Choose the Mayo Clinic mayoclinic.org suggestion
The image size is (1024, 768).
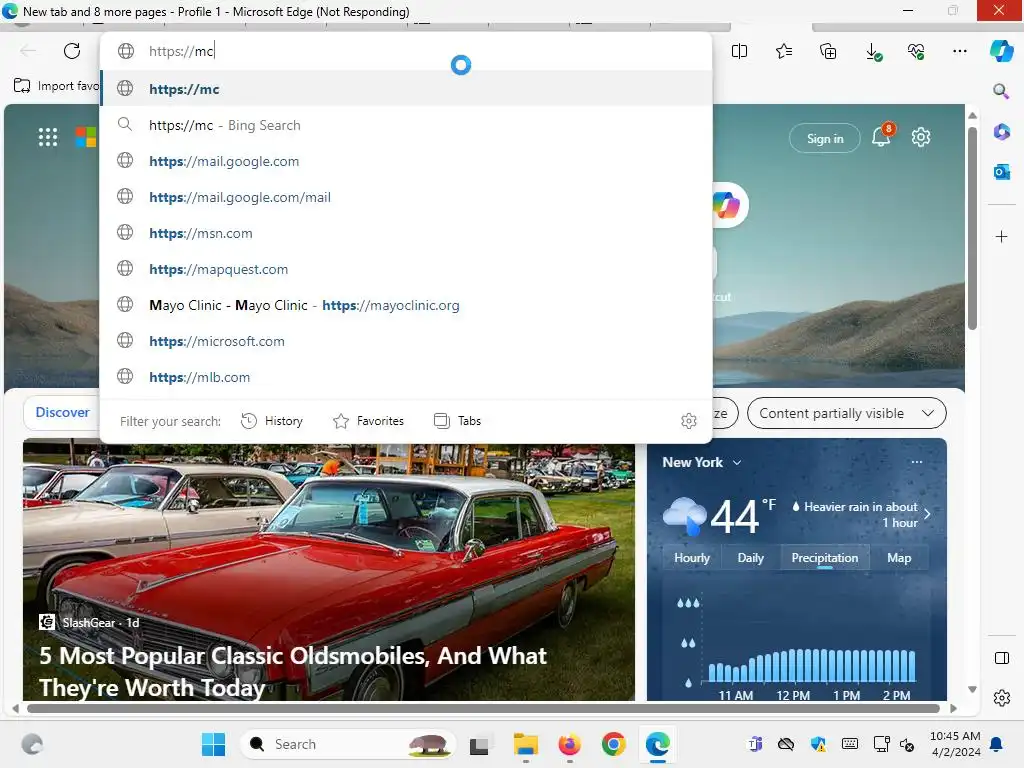406,304
